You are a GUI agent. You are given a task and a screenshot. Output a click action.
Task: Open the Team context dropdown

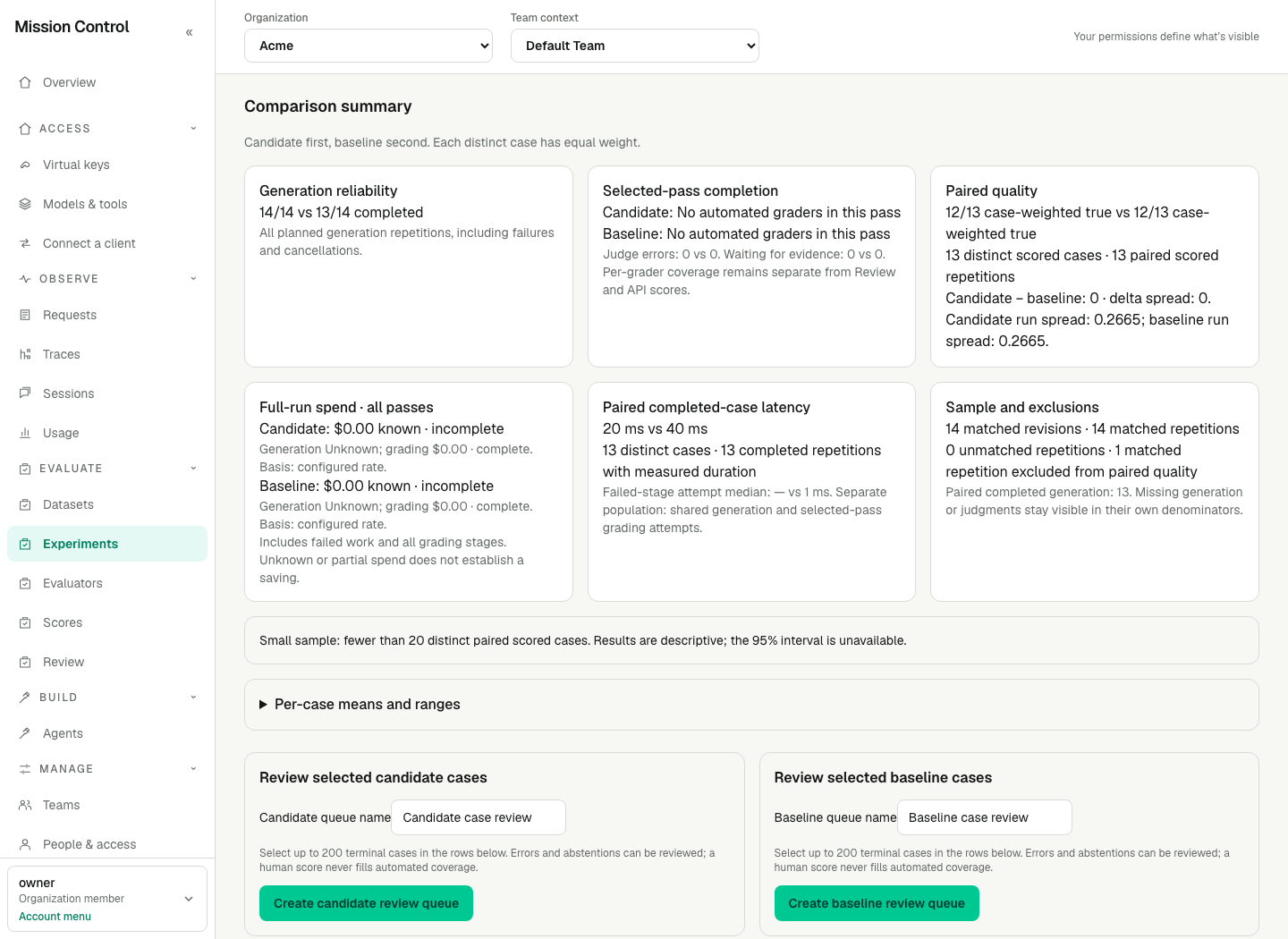[x=635, y=46]
